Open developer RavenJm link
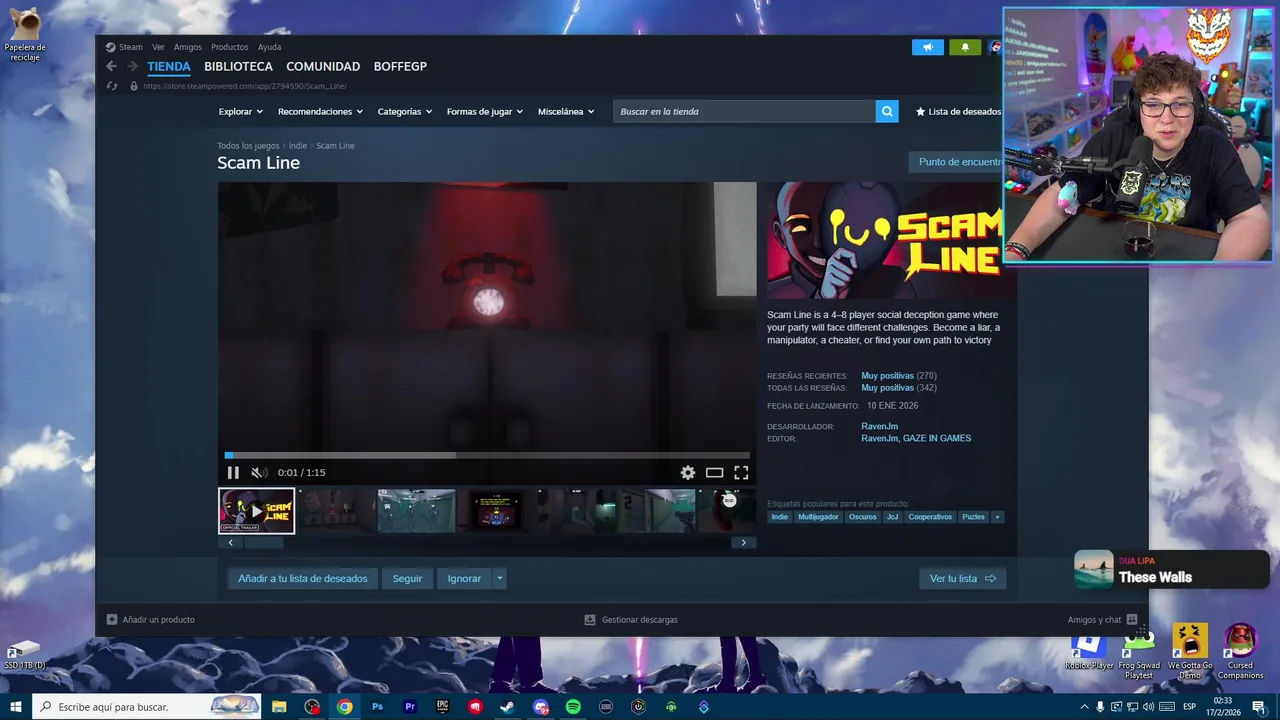 click(x=880, y=427)
